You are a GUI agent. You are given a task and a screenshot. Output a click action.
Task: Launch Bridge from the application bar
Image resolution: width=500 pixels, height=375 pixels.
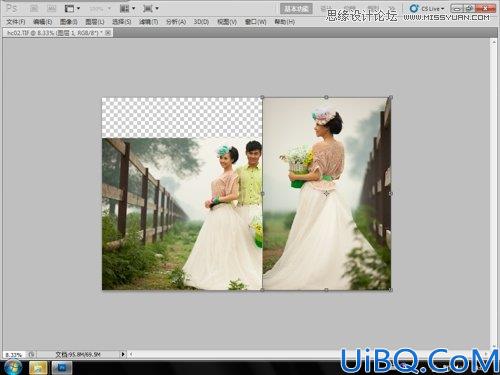(34, 8)
